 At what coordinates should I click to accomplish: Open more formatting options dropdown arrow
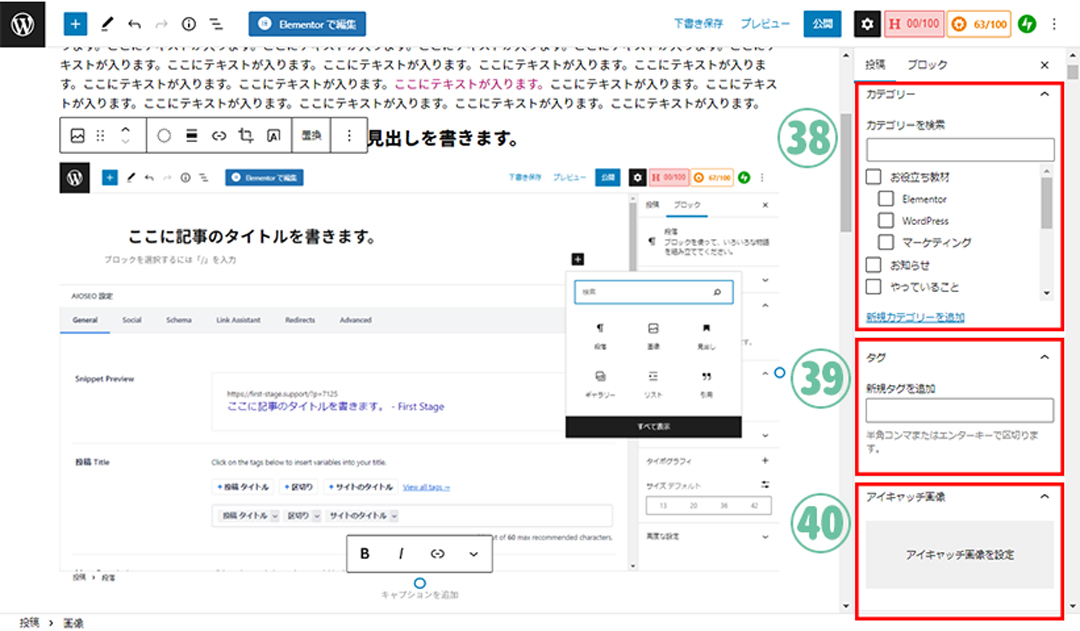coord(473,553)
